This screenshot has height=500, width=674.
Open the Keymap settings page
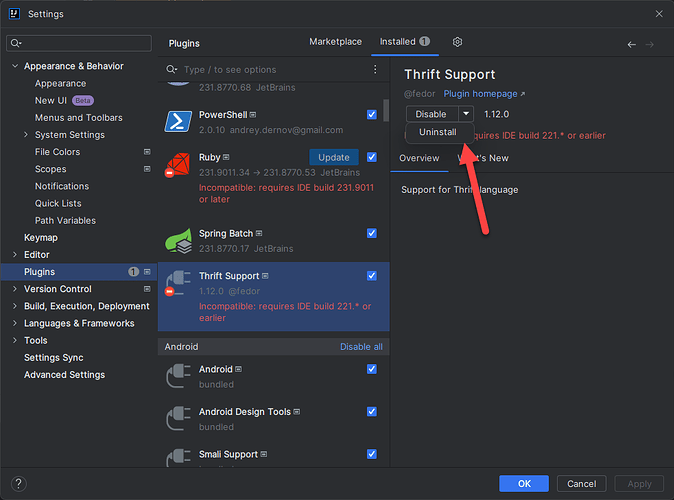[41, 238]
